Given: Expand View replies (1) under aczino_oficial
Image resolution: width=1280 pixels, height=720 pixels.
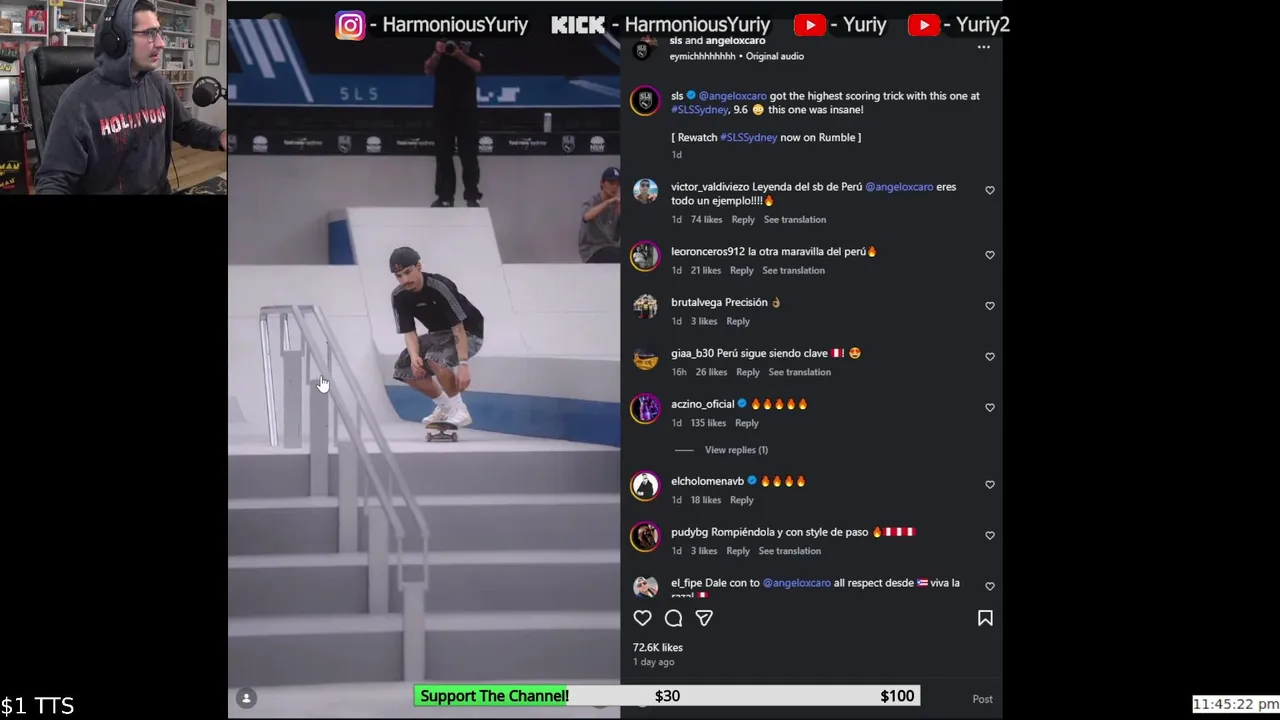Looking at the screenshot, I should 736,450.
